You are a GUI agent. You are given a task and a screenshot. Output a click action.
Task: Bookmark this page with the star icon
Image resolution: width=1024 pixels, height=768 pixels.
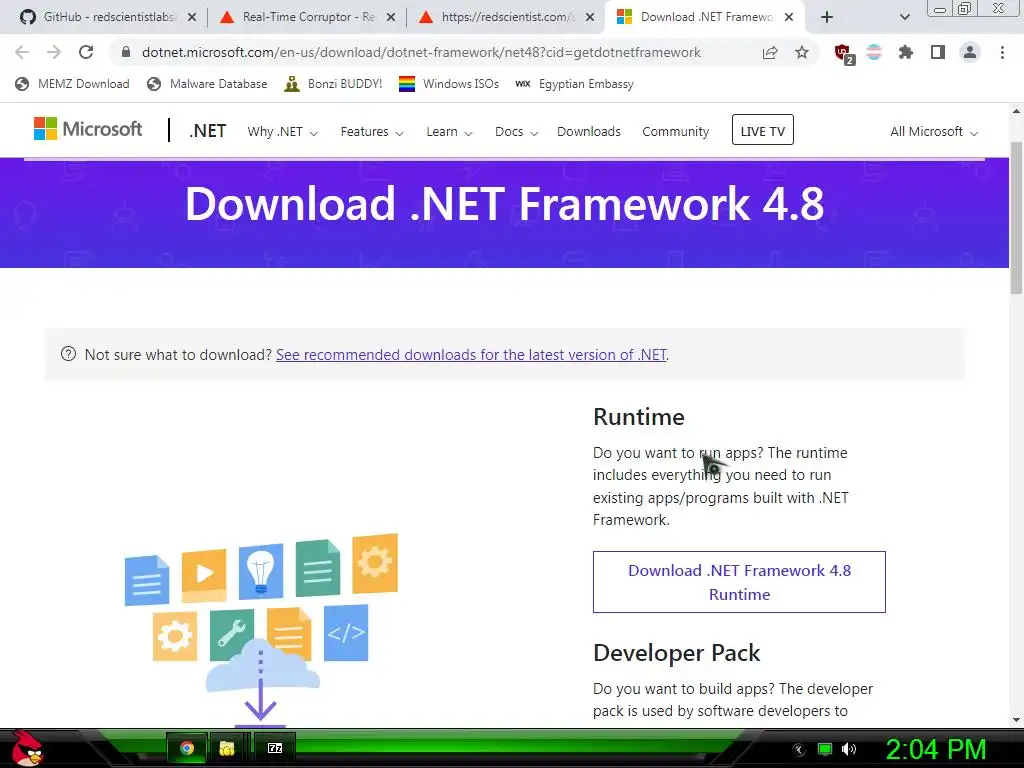802,52
